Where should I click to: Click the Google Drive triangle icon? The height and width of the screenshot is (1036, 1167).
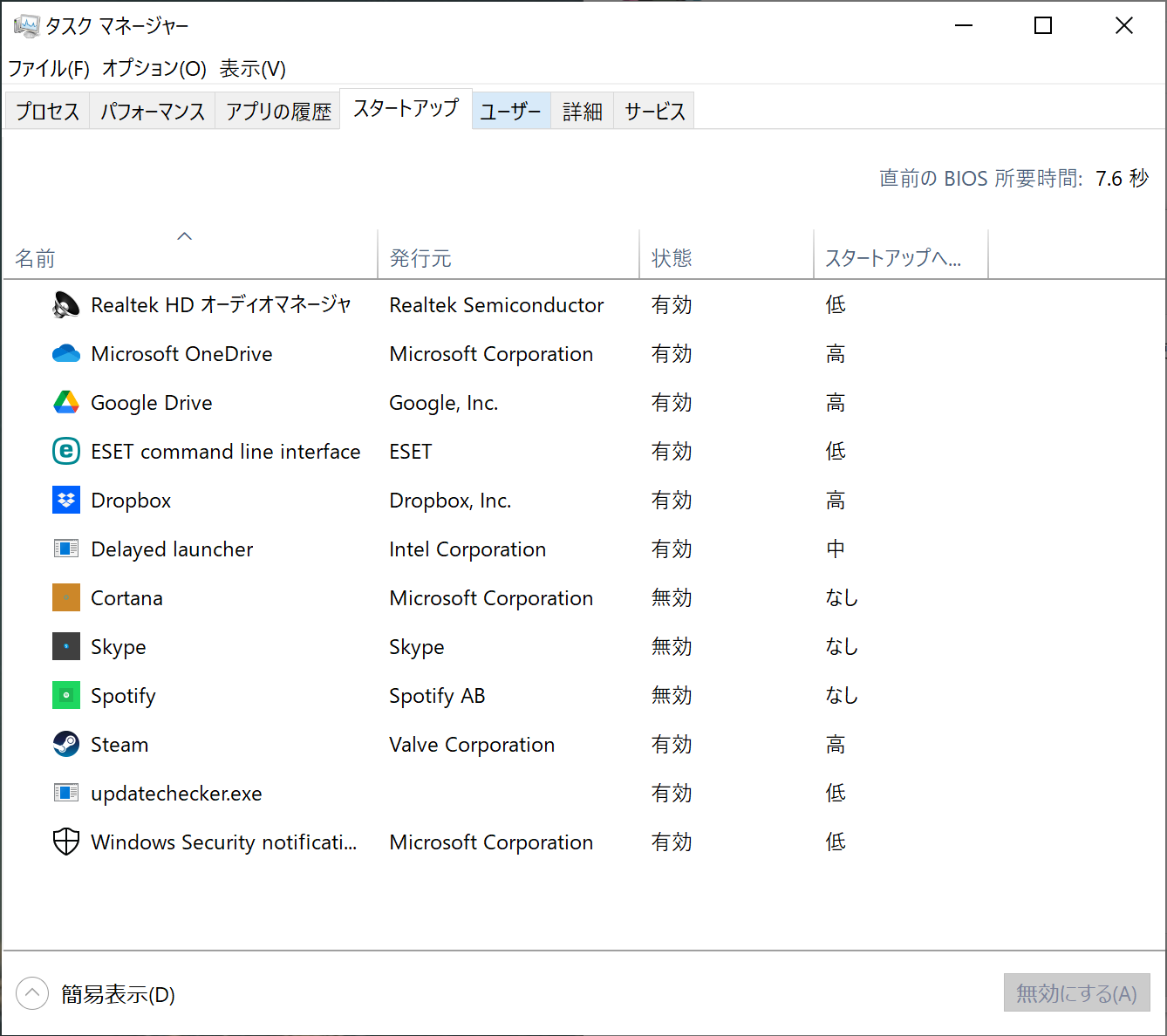click(x=66, y=402)
